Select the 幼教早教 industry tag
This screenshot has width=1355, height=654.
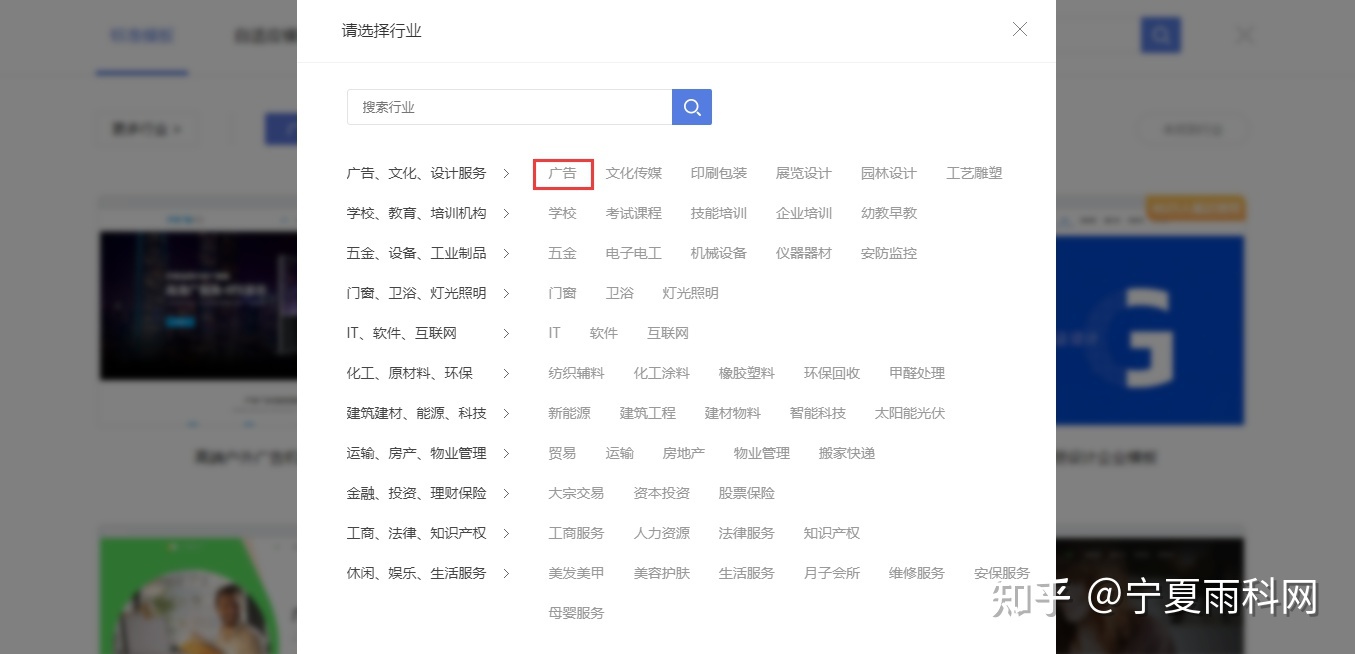tap(888, 212)
